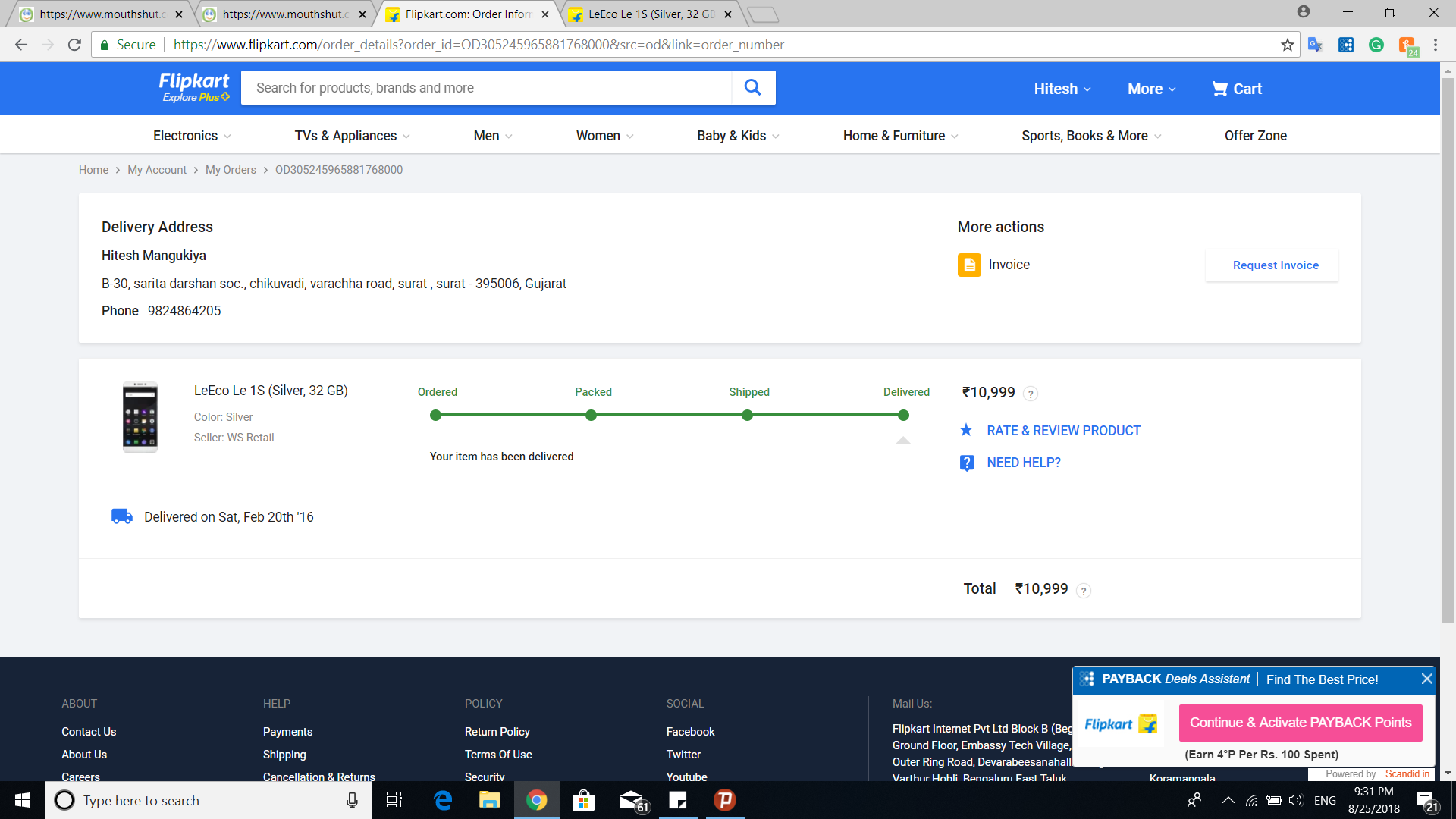Click the Packed step on the order tracker
Screen dimensions: 1456x819
tap(591, 415)
